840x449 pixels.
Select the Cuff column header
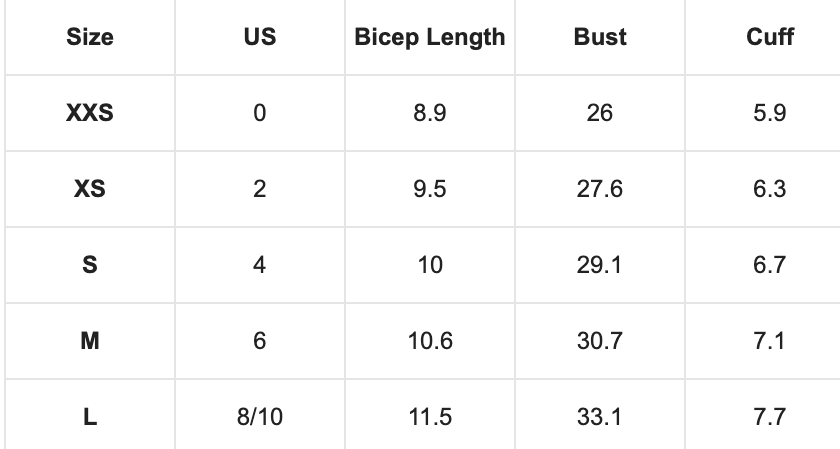[x=770, y=38]
